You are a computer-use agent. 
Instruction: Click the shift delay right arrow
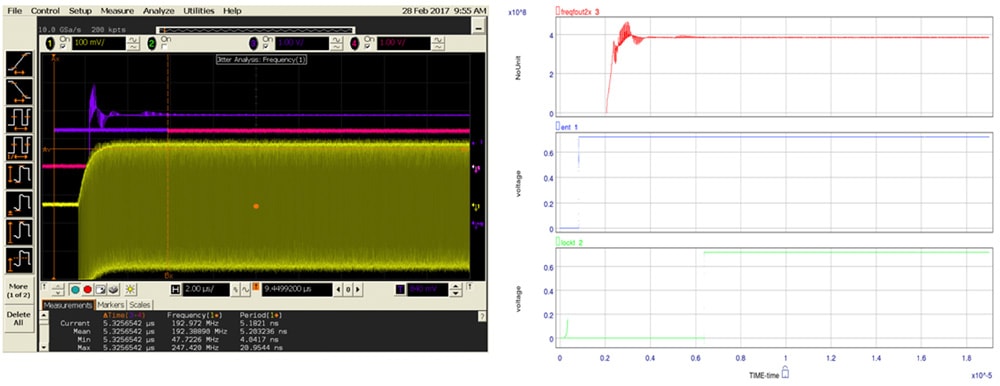358,289
